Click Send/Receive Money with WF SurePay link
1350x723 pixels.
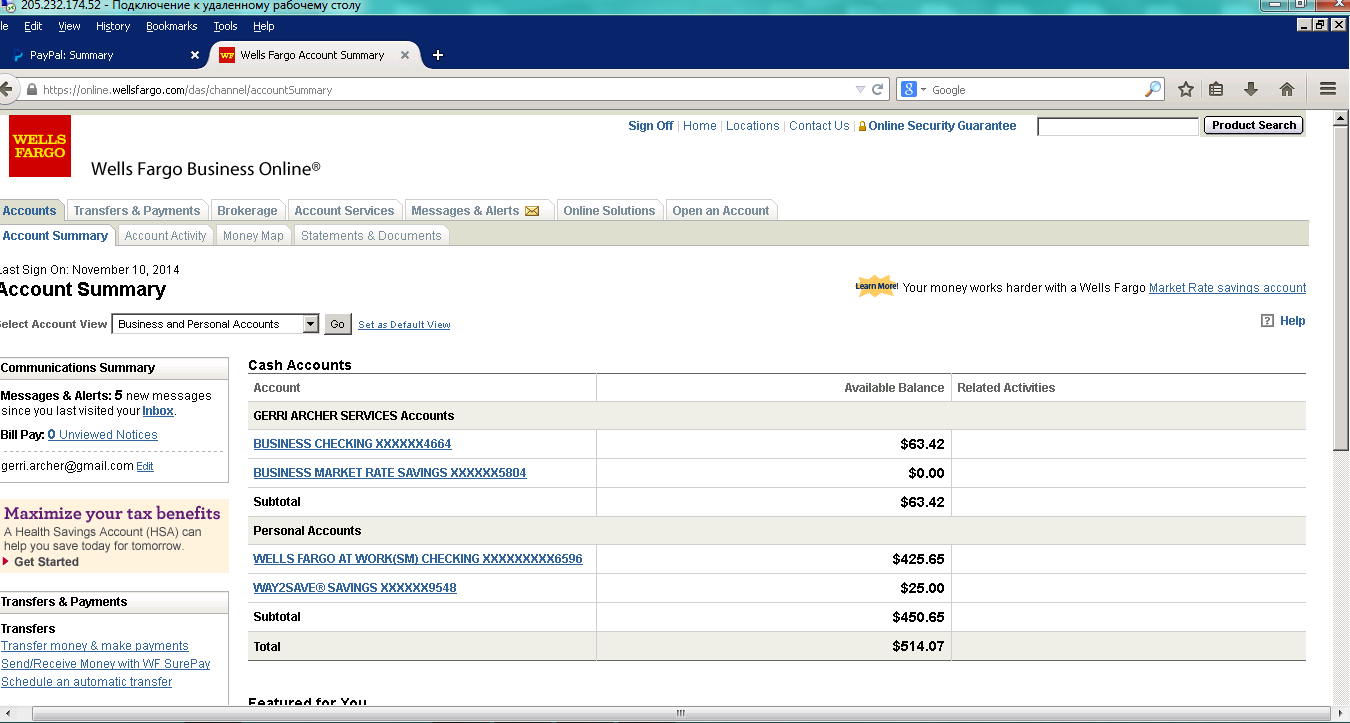point(106,664)
